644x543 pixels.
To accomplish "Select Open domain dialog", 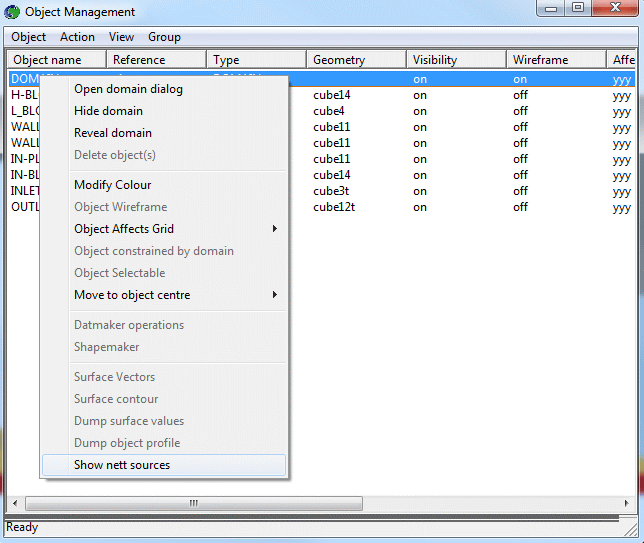I will [128, 89].
